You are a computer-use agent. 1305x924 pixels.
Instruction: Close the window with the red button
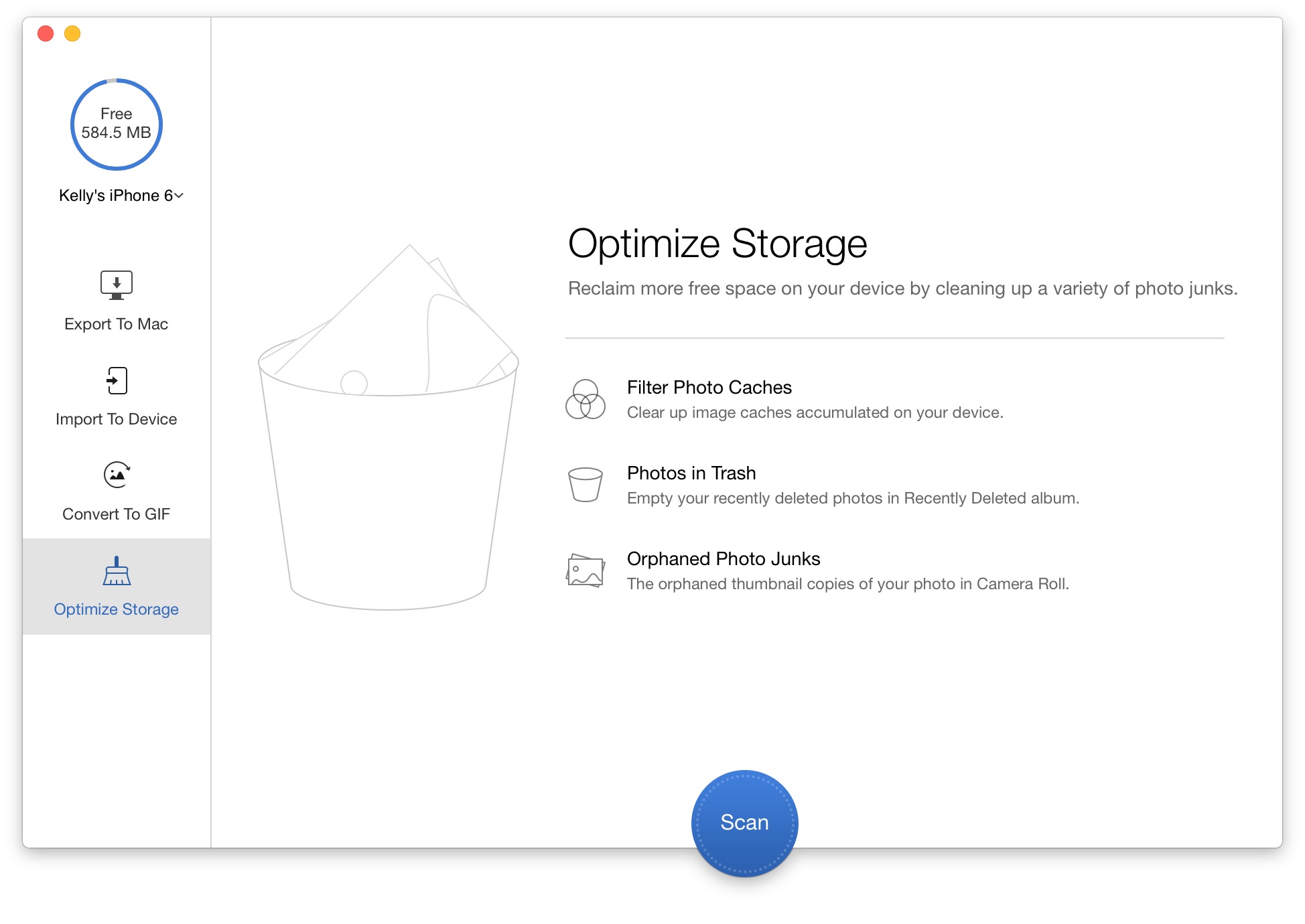coord(46,33)
